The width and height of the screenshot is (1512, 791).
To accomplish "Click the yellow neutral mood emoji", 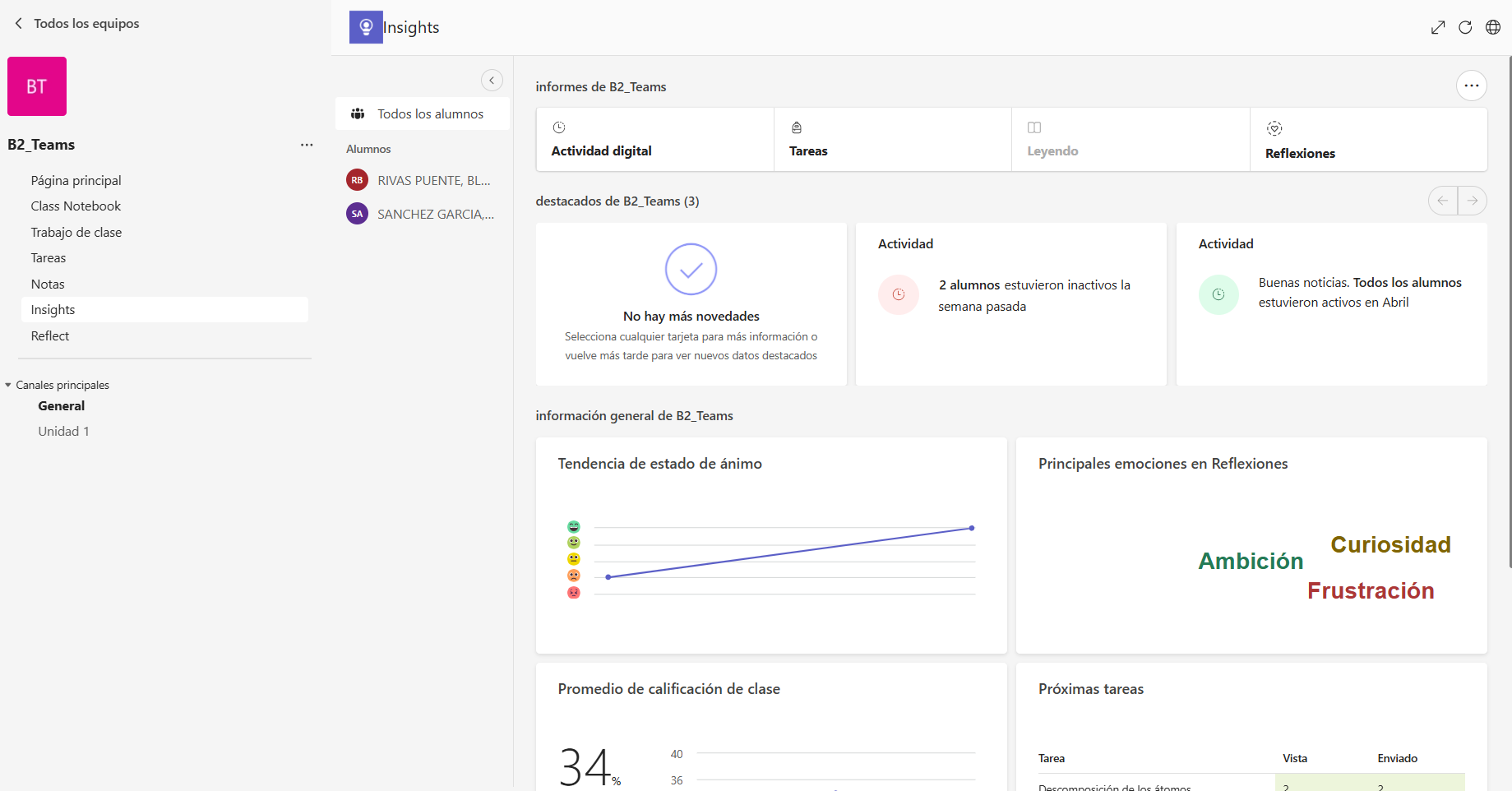I will tap(574, 559).
